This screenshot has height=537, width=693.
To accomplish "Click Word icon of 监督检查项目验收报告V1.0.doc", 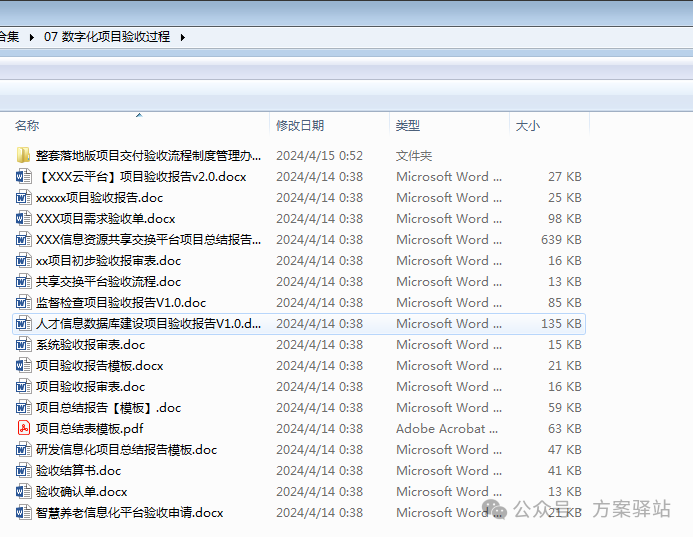I will [x=23, y=303].
